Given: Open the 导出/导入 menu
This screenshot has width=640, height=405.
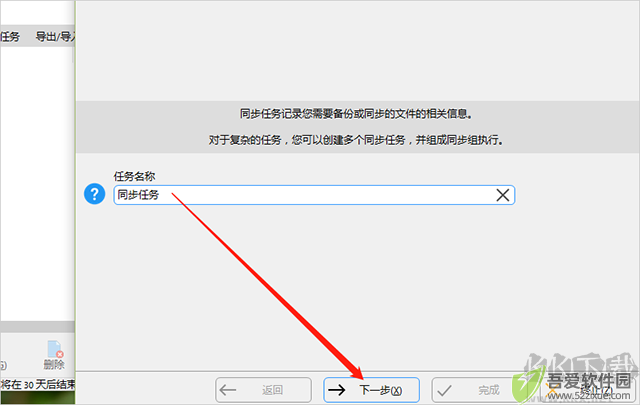Looking at the screenshot, I should coord(55,37).
